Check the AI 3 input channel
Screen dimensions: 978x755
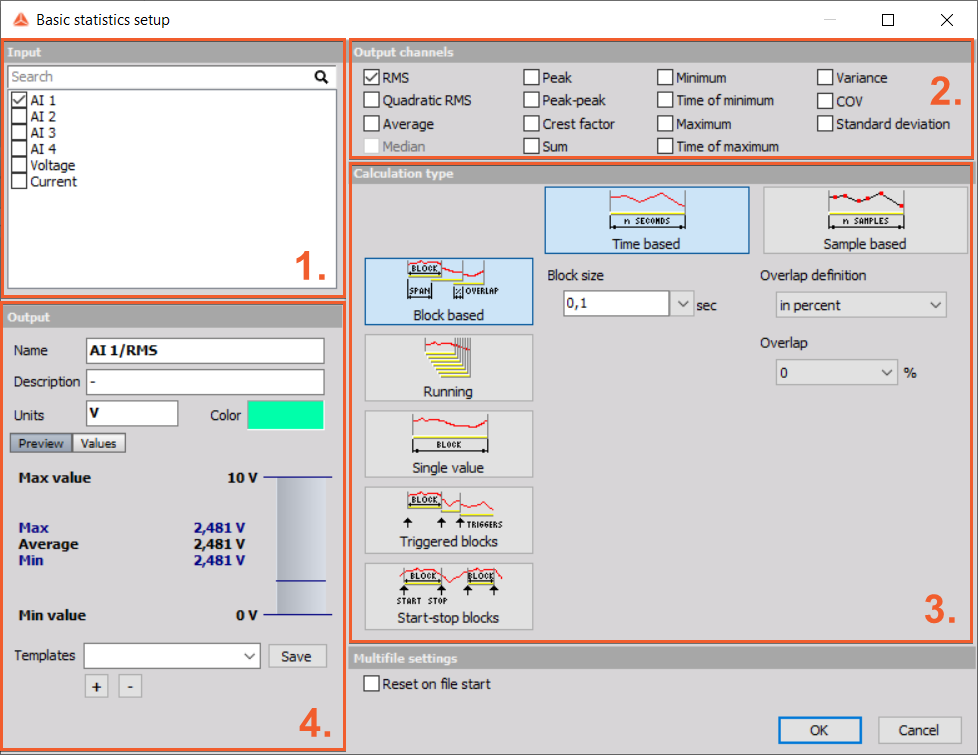tap(19, 132)
